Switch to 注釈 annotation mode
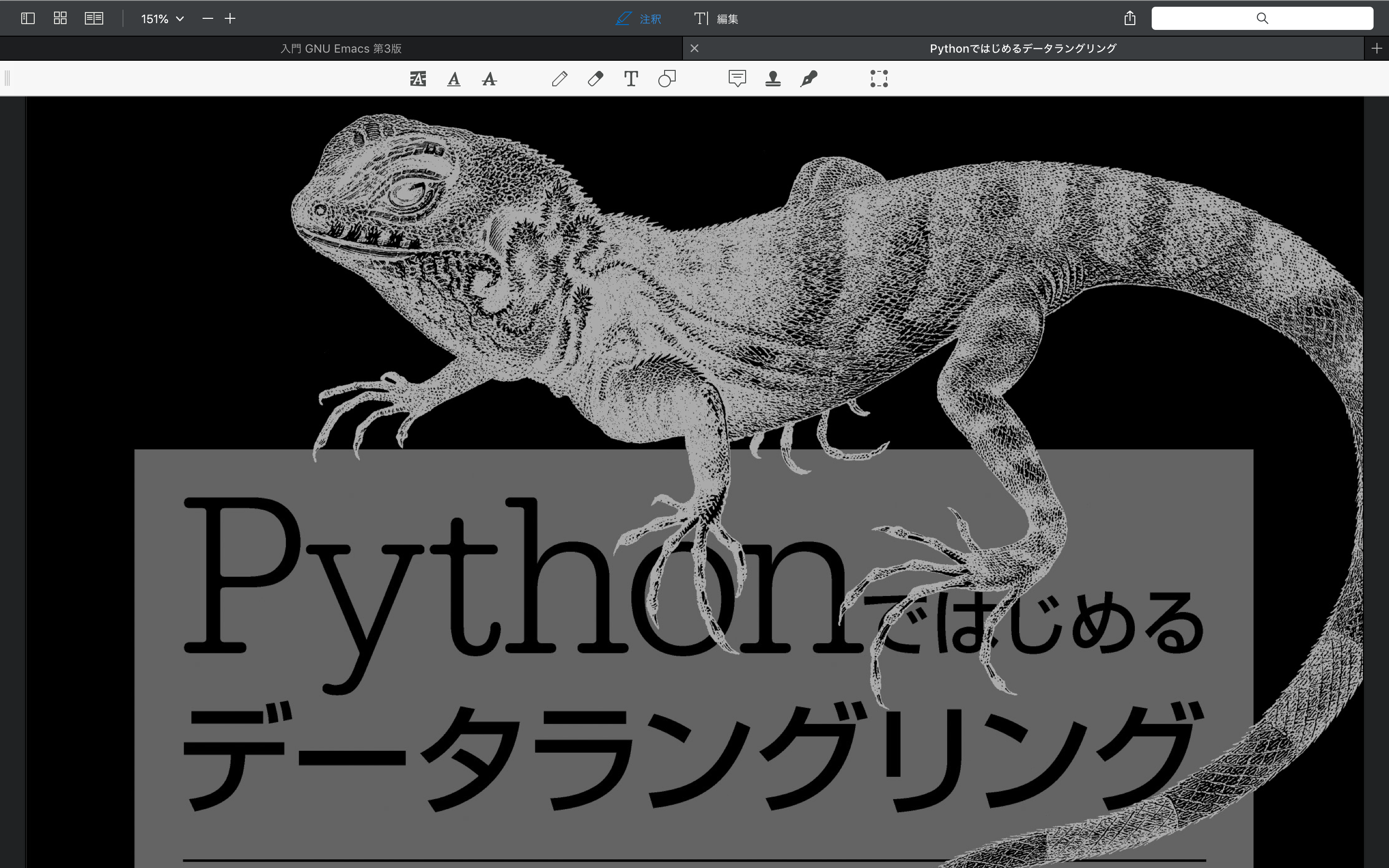1389x868 pixels. tap(638, 19)
